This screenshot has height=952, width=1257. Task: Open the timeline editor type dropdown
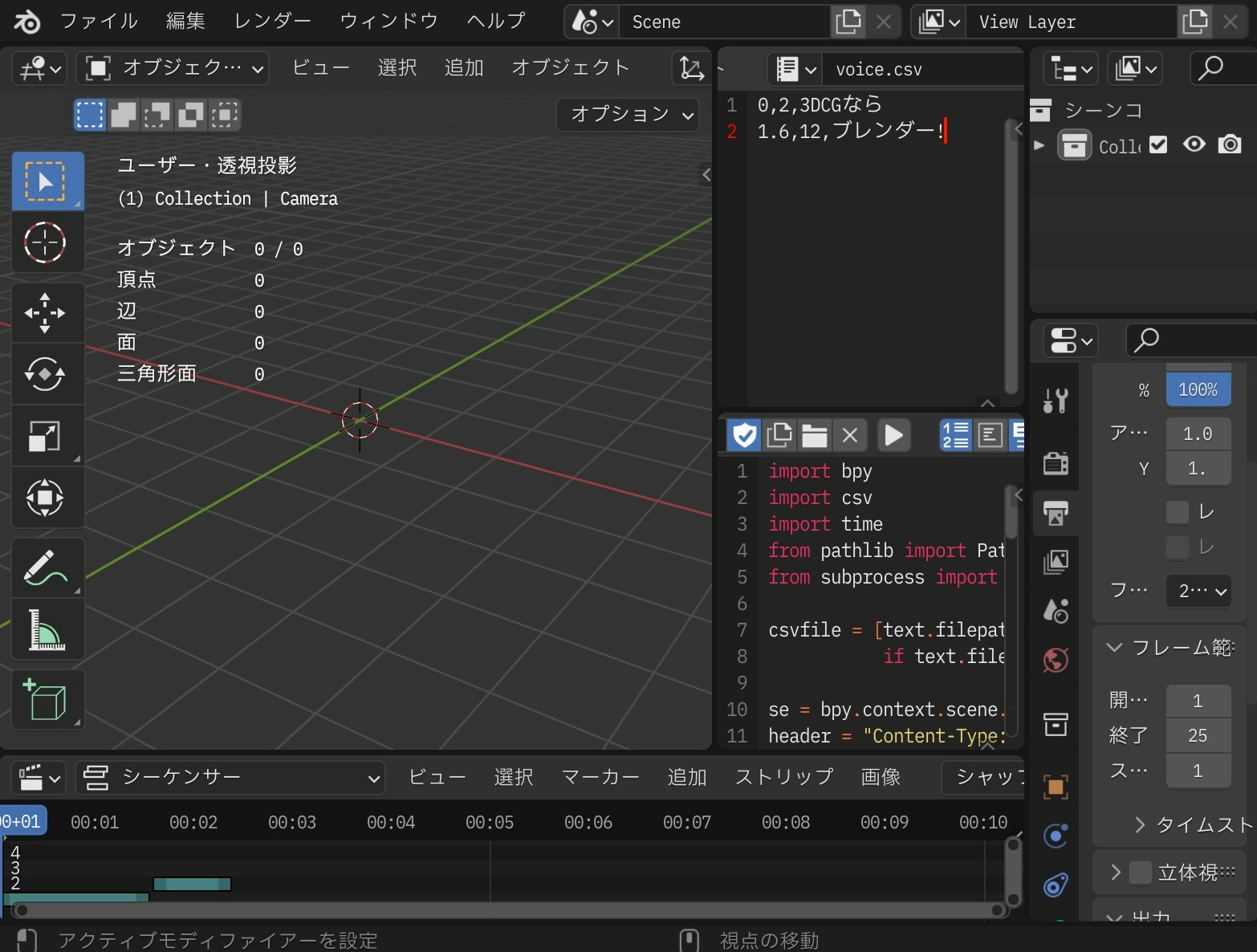[x=38, y=778]
